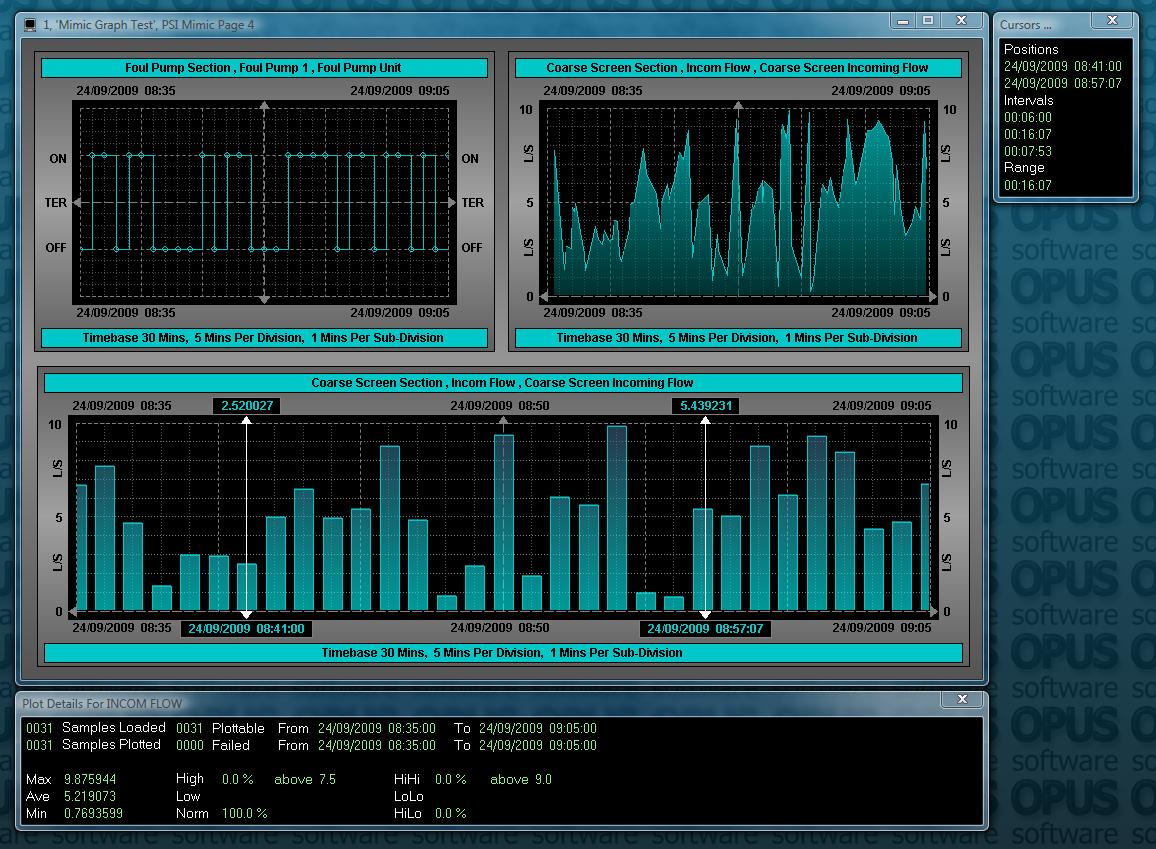Click the right arrow on bar chart axis
The image size is (1156, 849).
(x=934, y=611)
